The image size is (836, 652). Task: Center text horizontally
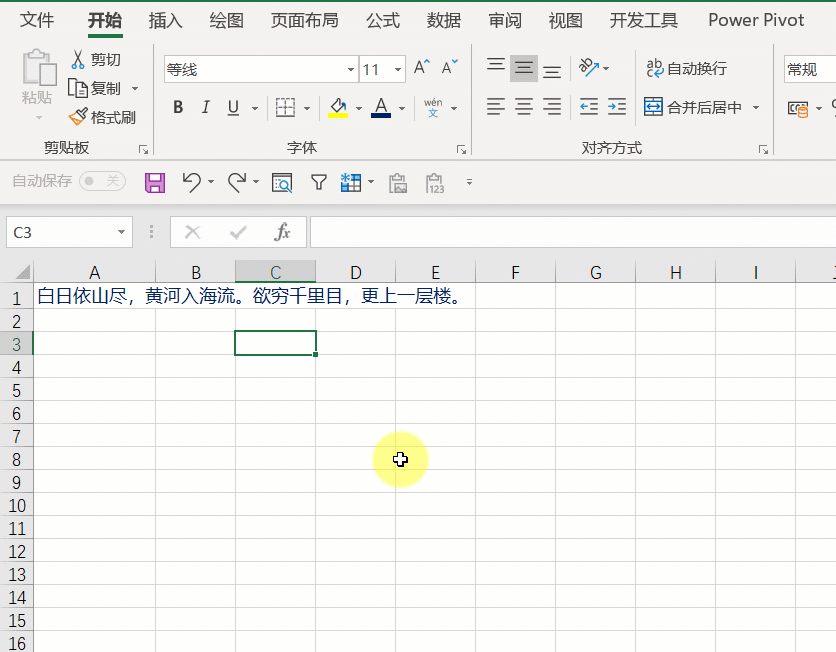[x=524, y=107]
